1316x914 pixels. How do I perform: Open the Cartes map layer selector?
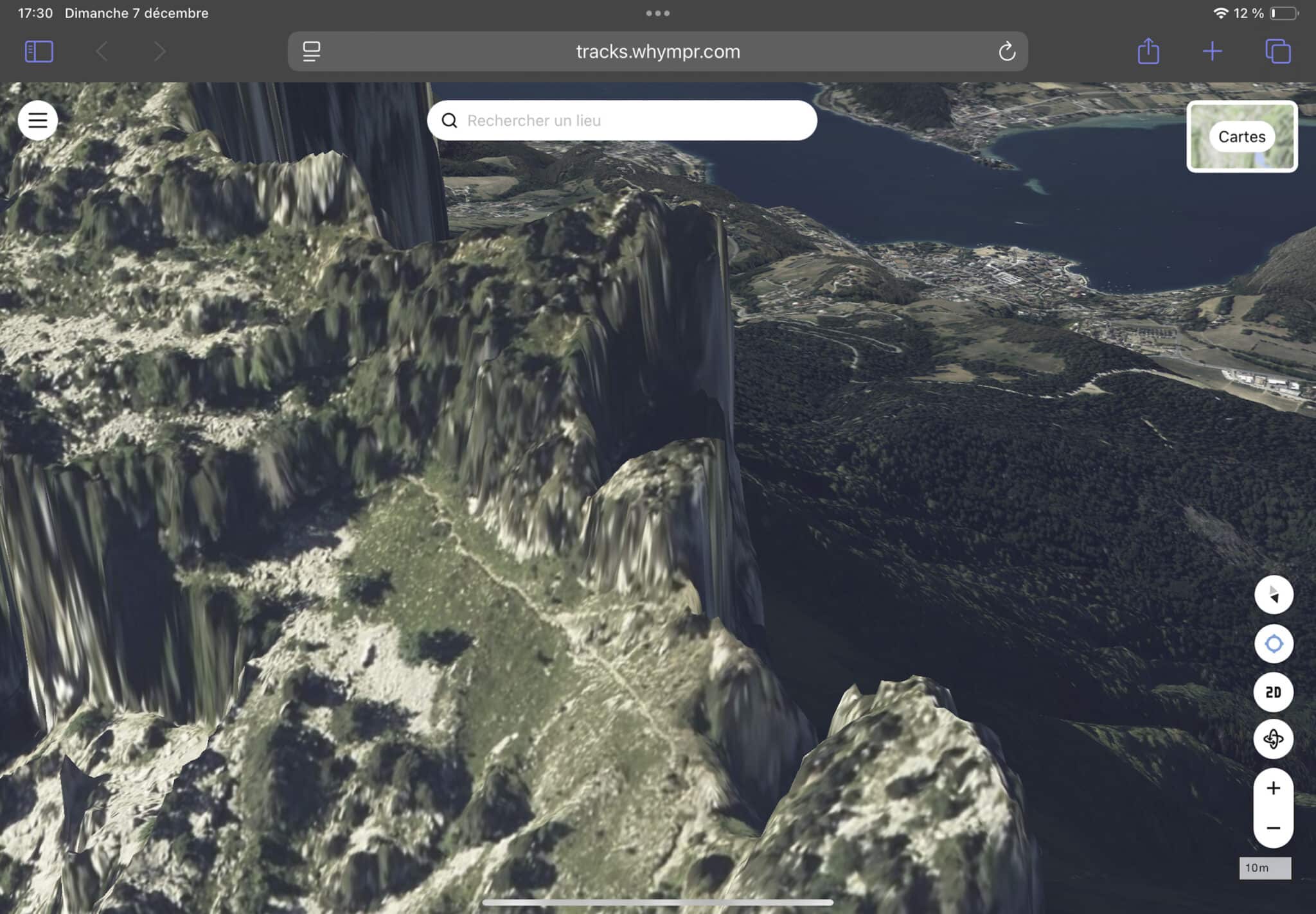click(x=1241, y=137)
